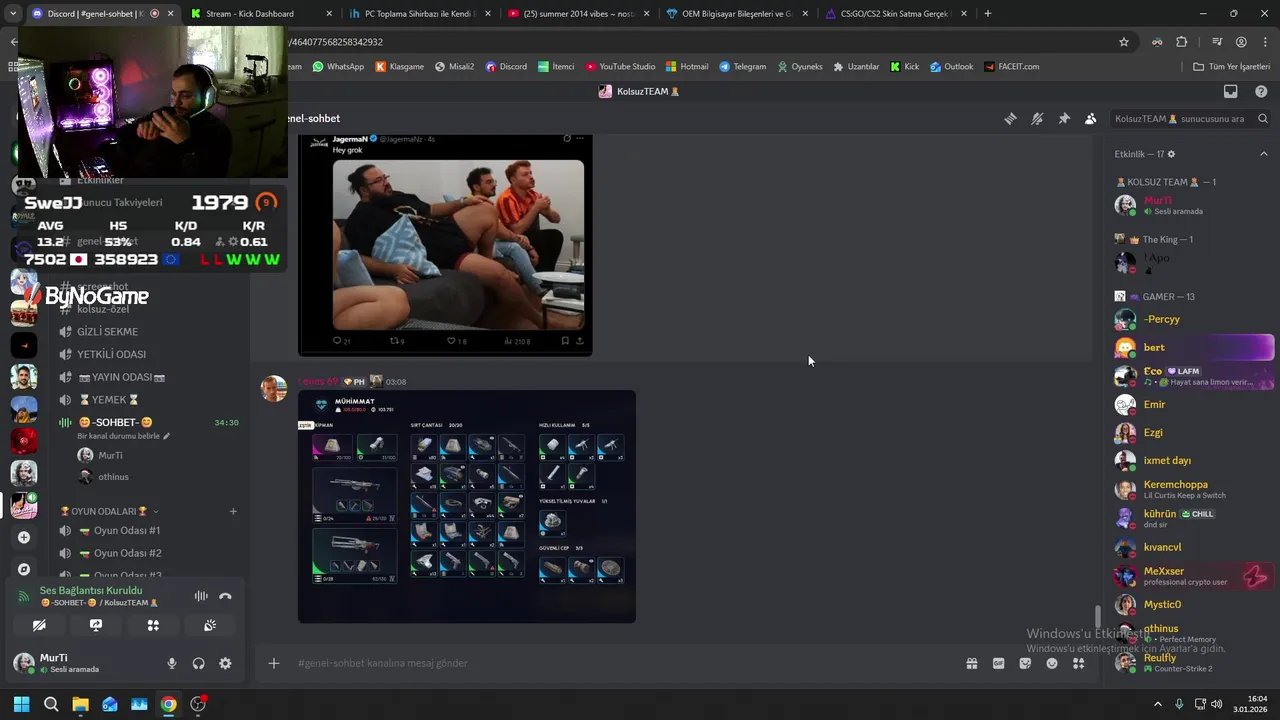Toggle noise suppression waveform icon
1280x720 pixels.
click(201, 596)
